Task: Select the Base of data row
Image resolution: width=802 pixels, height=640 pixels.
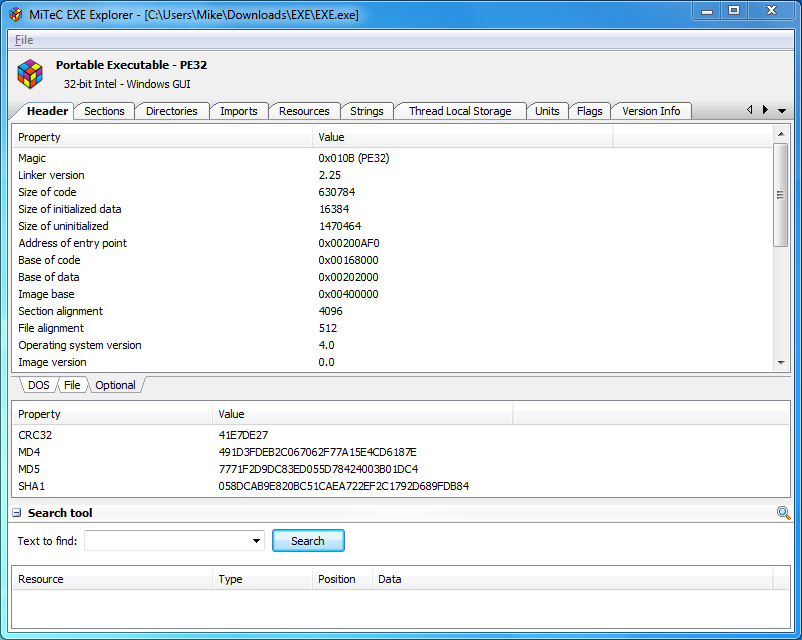Action: pos(392,277)
